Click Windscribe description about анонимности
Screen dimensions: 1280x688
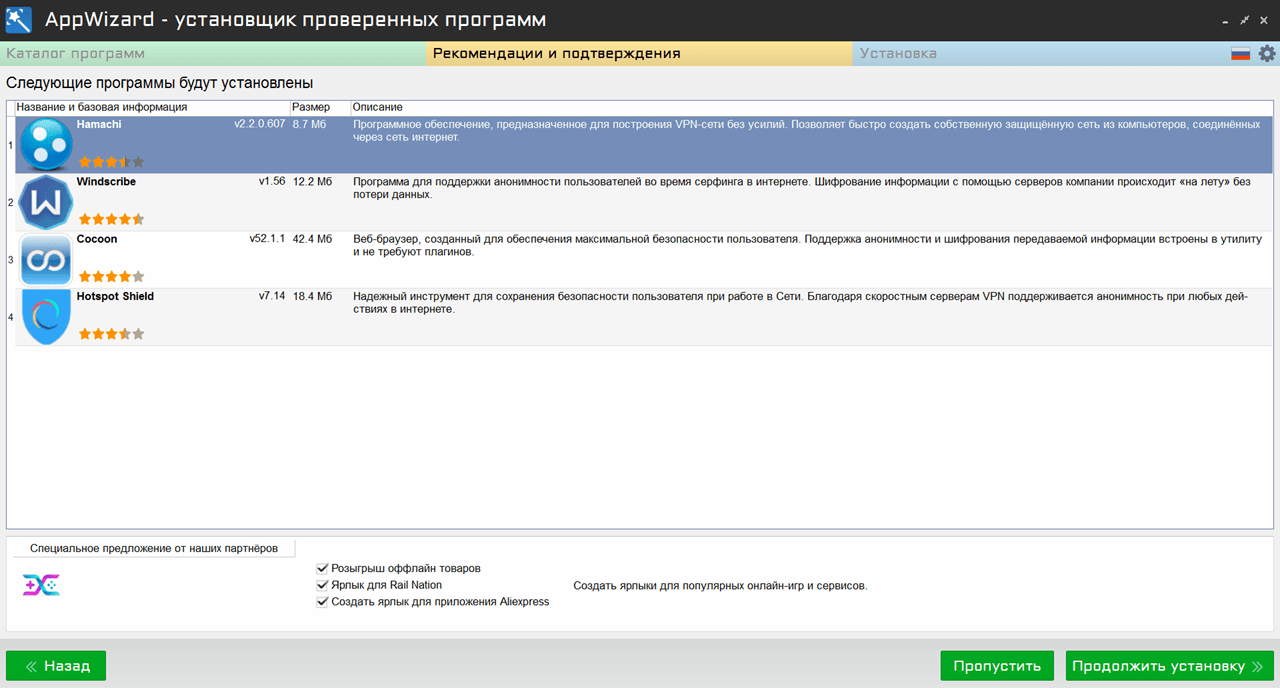click(x=802, y=188)
